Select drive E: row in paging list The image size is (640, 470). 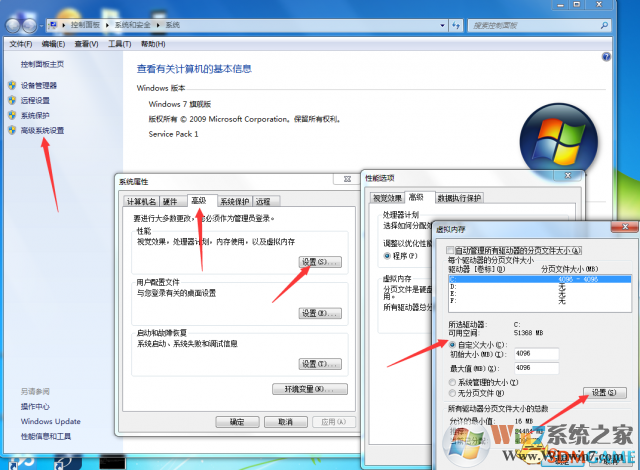(x=540, y=294)
